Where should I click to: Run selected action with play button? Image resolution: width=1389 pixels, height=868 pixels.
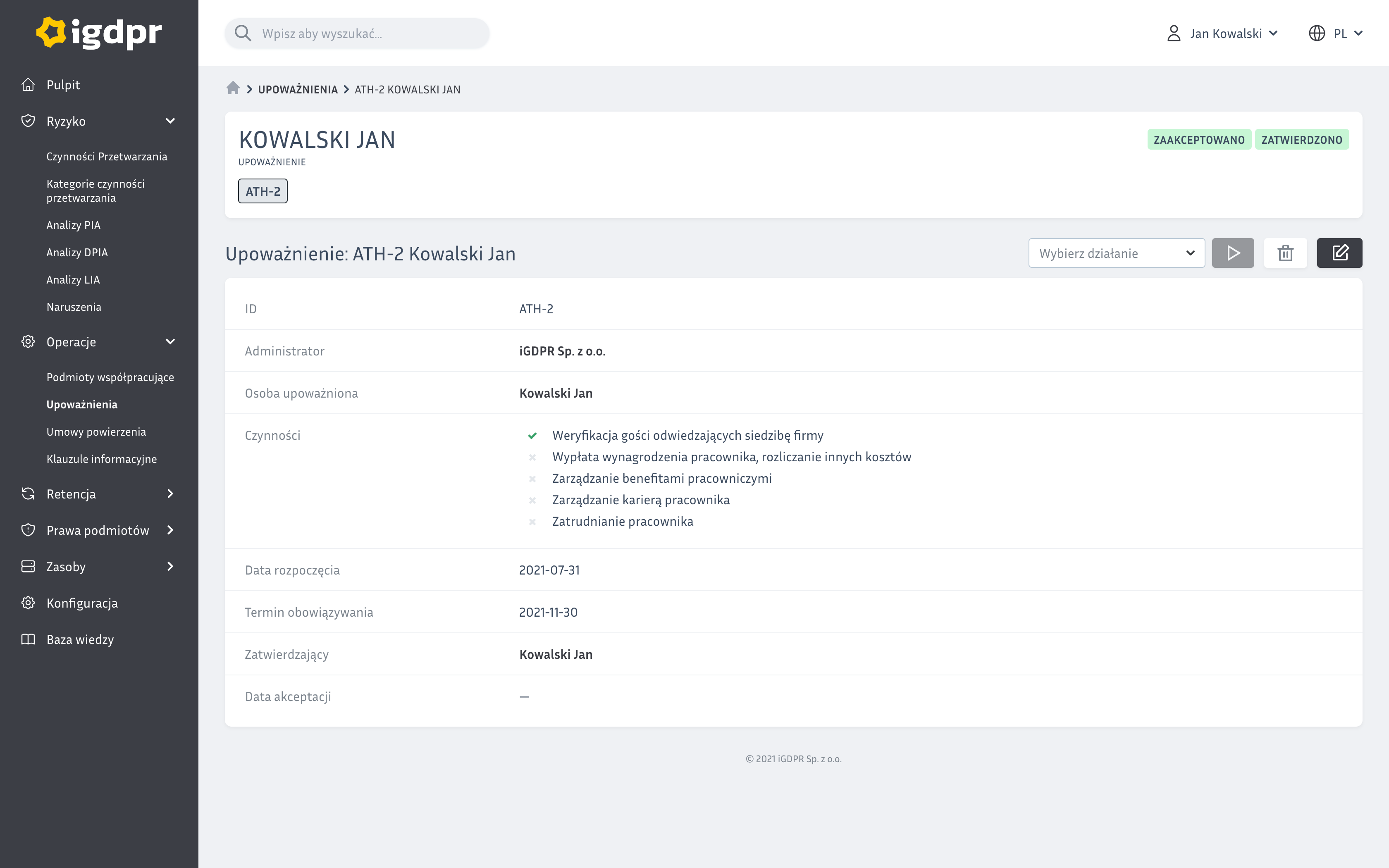tap(1233, 253)
